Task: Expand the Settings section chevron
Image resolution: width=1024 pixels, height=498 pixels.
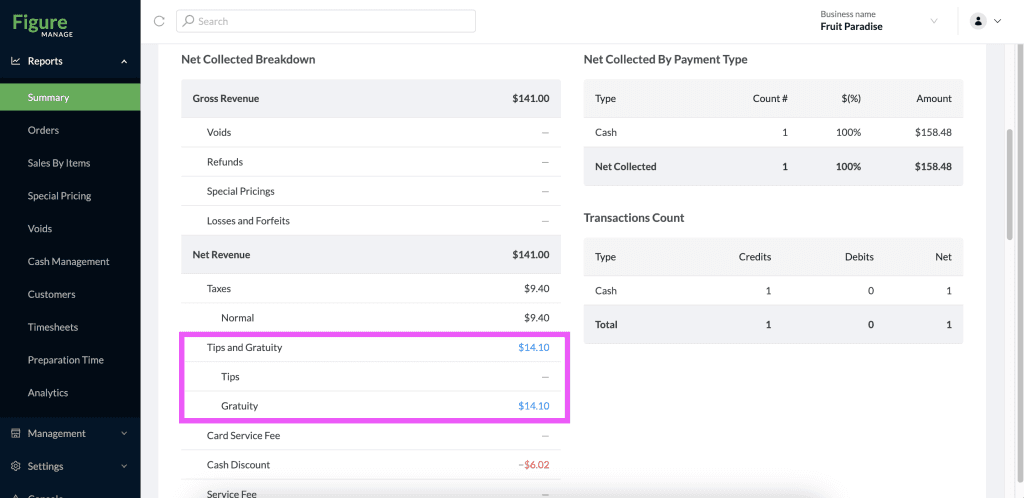Action: pyautogui.click(x=124, y=466)
